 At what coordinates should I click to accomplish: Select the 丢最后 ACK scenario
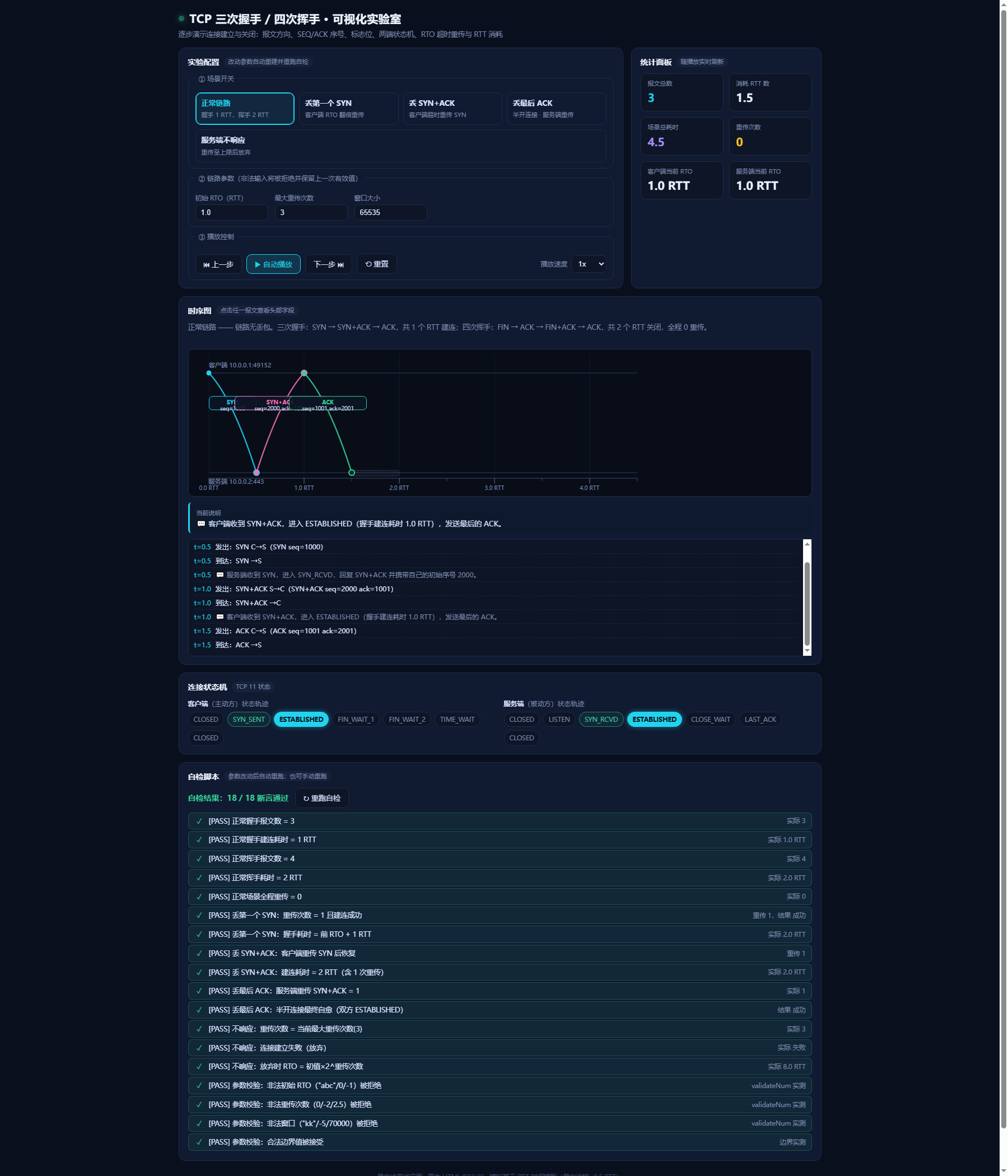[x=556, y=109]
